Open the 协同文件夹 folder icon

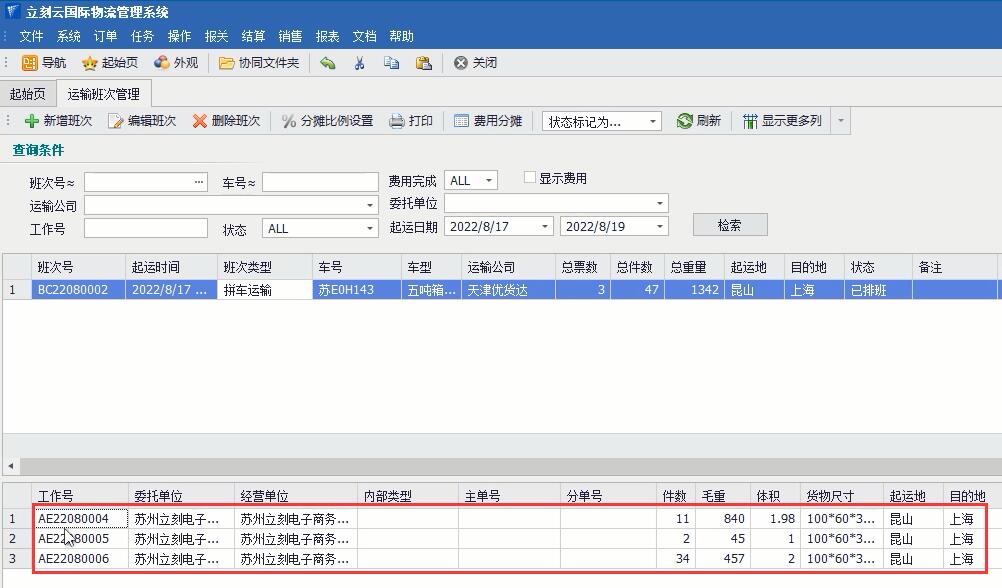tap(227, 63)
